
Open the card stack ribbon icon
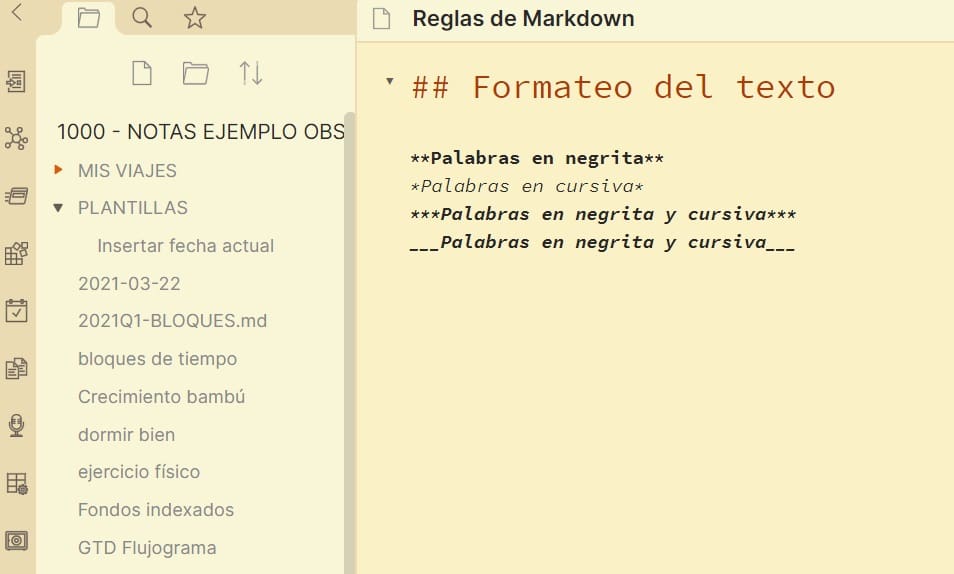16,196
